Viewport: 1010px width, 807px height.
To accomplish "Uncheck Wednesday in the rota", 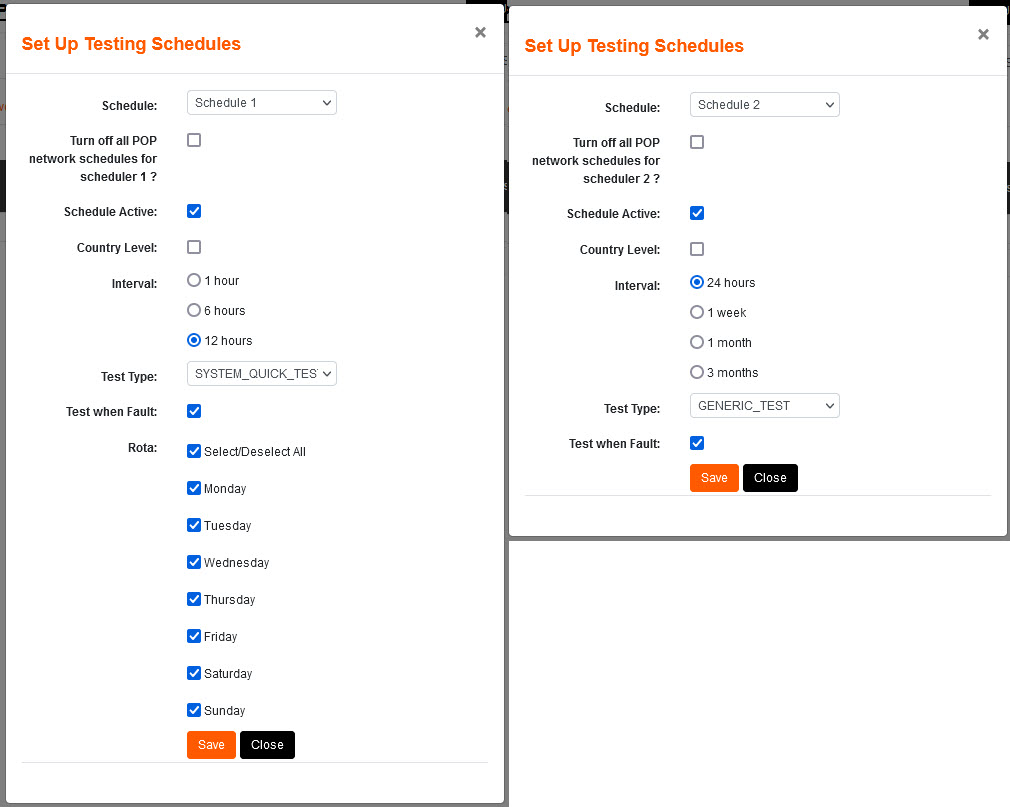I will click(x=194, y=563).
